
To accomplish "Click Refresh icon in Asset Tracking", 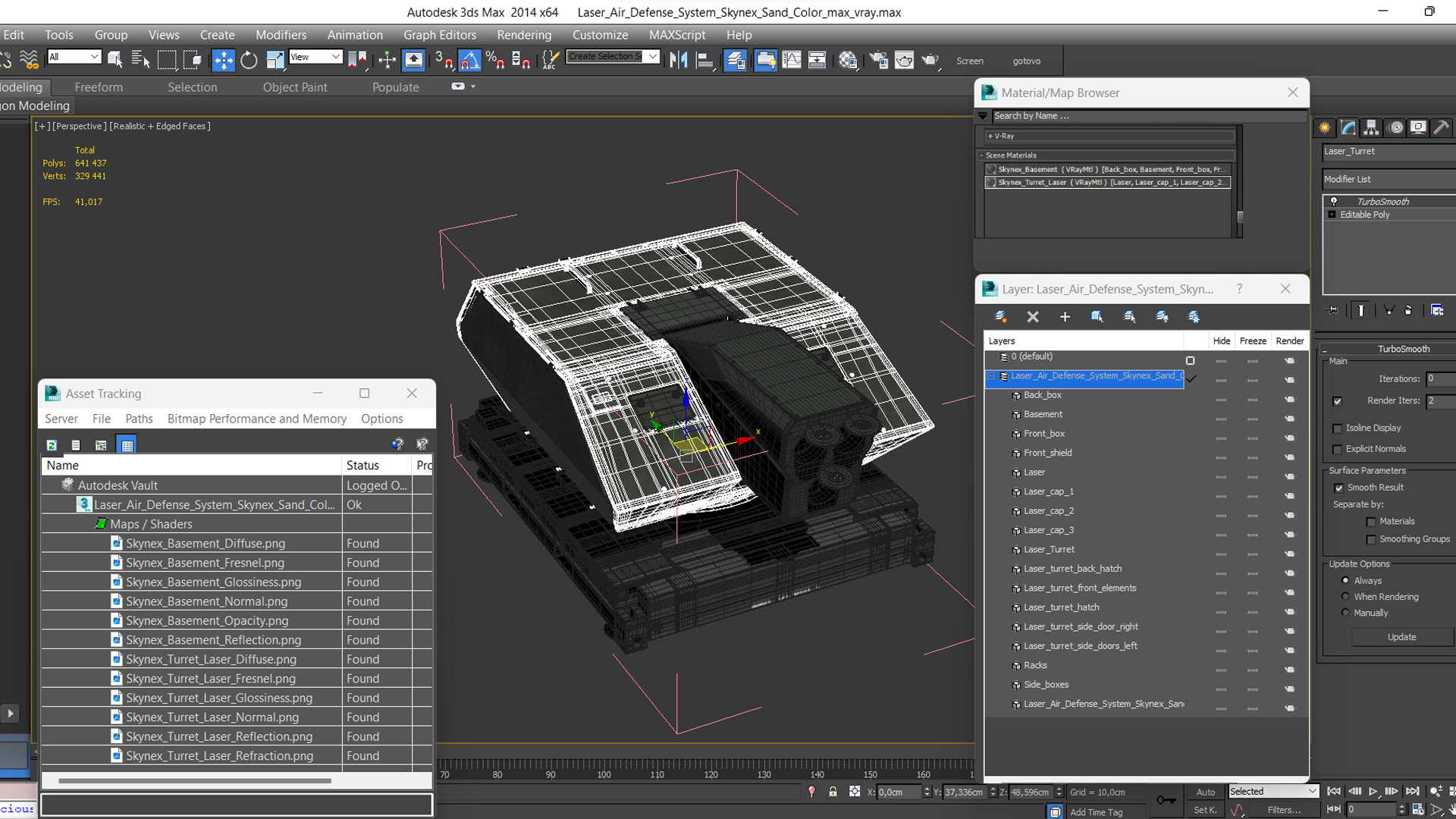I will click(52, 445).
